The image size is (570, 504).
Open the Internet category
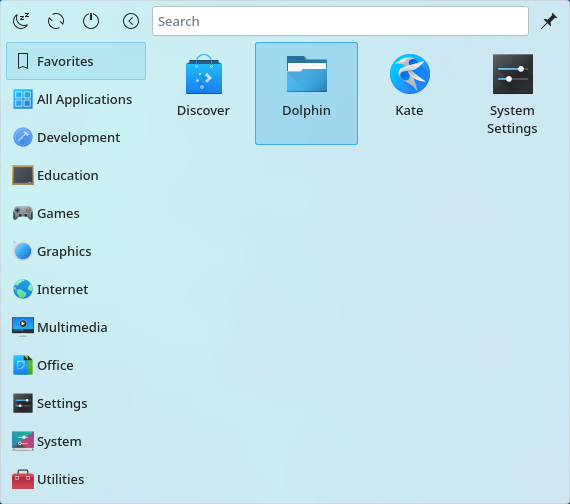(76, 289)
